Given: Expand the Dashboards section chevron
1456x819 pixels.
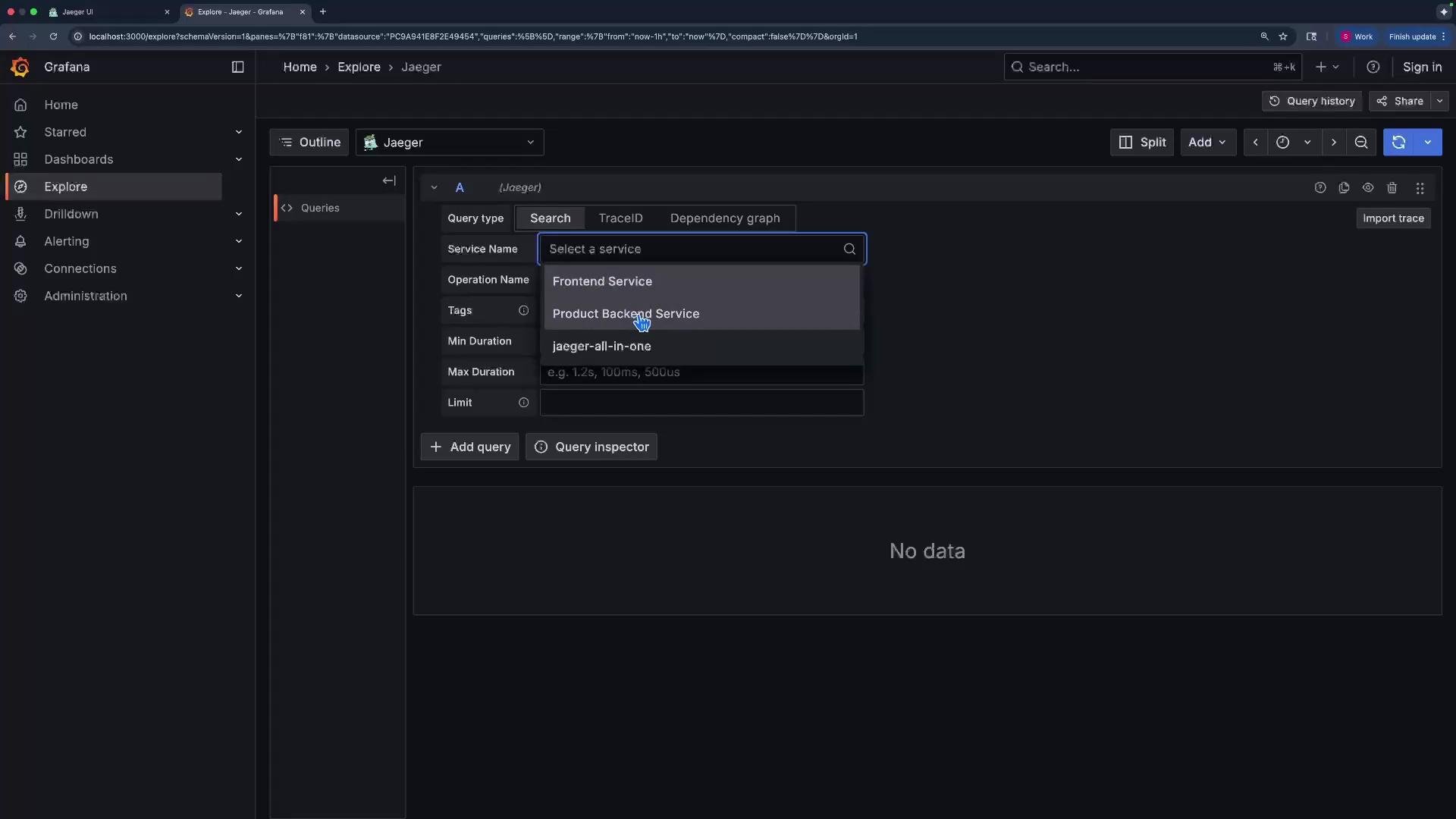Looking at the screenshot, I should click(x=239, y=159).
